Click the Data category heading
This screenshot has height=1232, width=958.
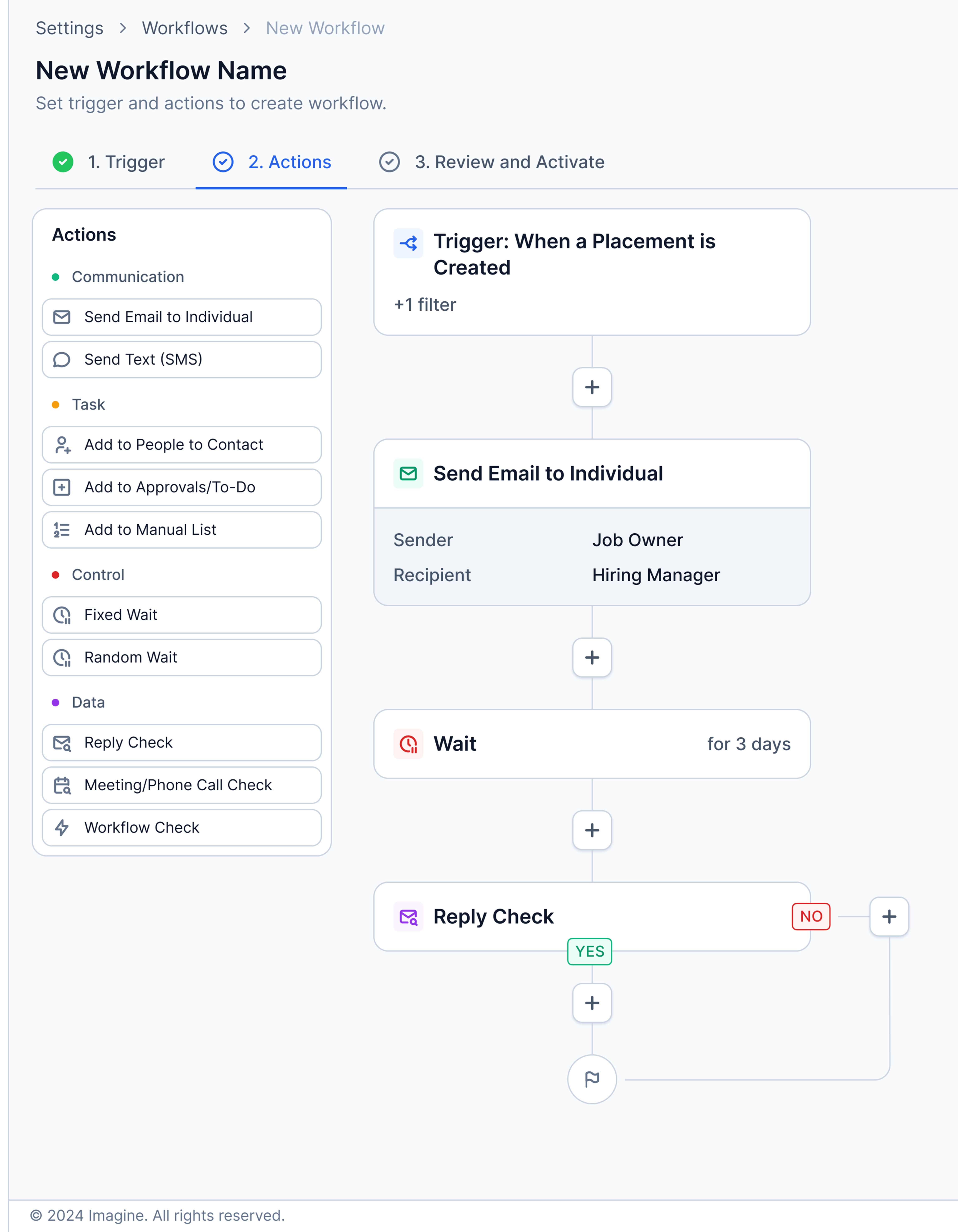coord(89,702)
